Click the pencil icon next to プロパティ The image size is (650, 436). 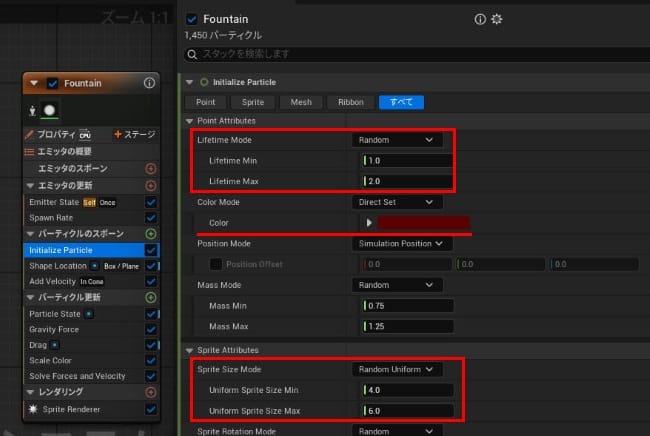click(29, 134)
